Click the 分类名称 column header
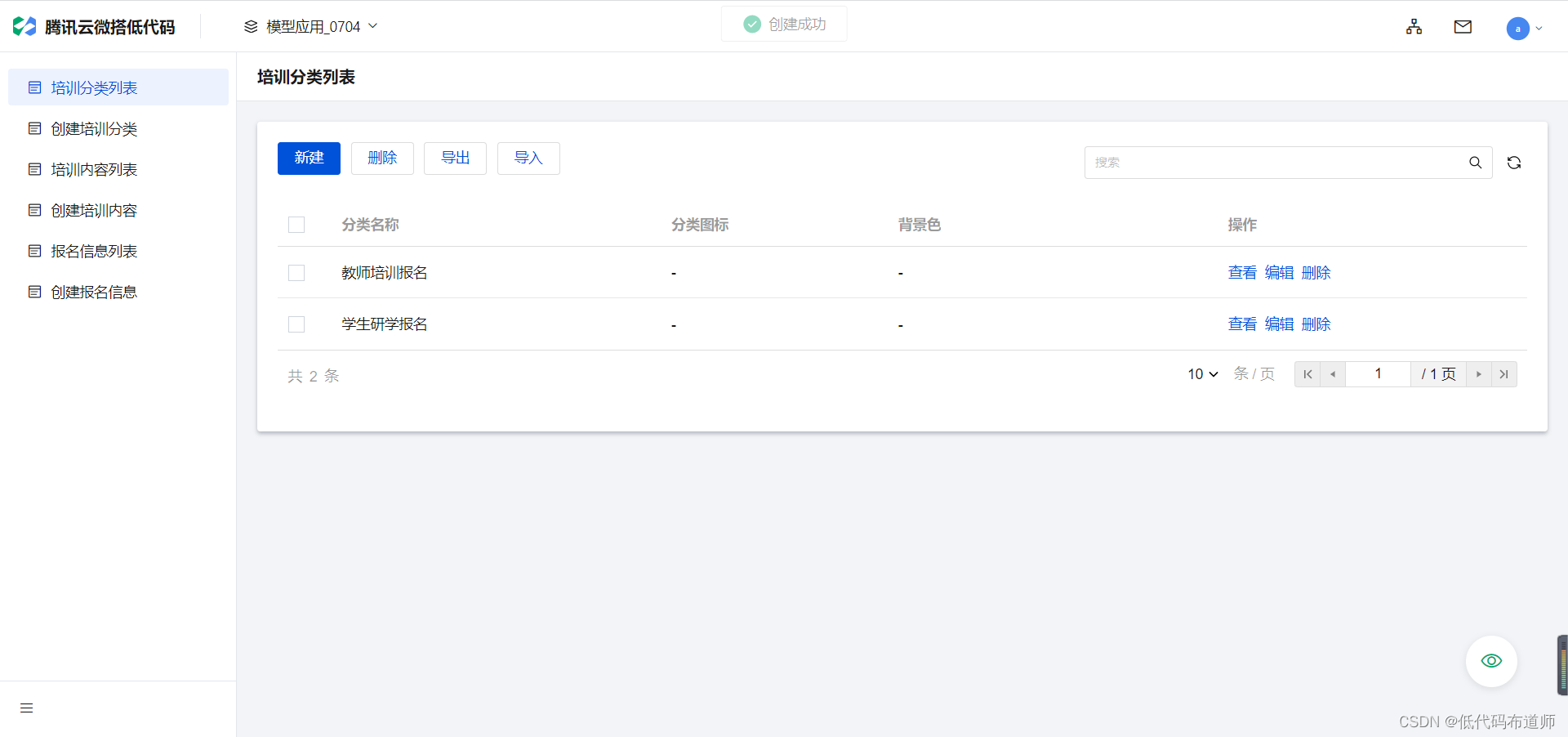Screen dimensions: 1568x737 tap(370, 225)
